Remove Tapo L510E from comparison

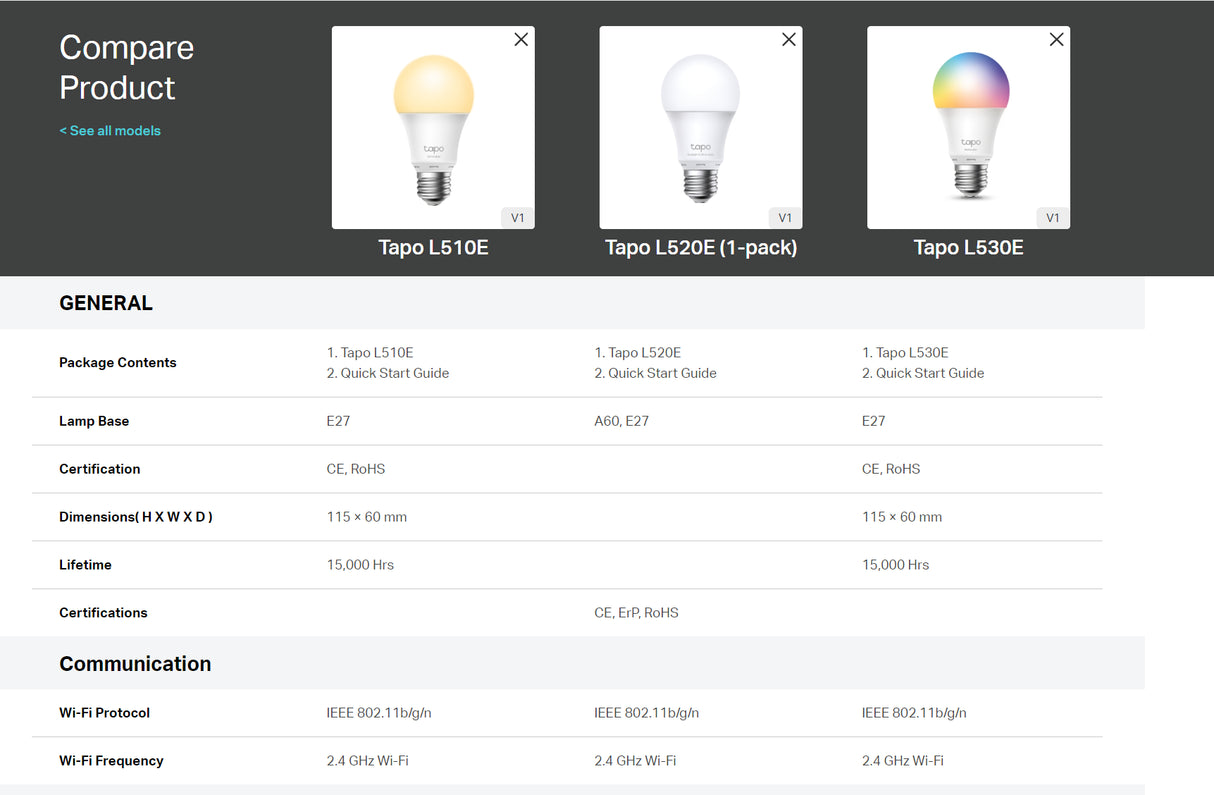521,39
